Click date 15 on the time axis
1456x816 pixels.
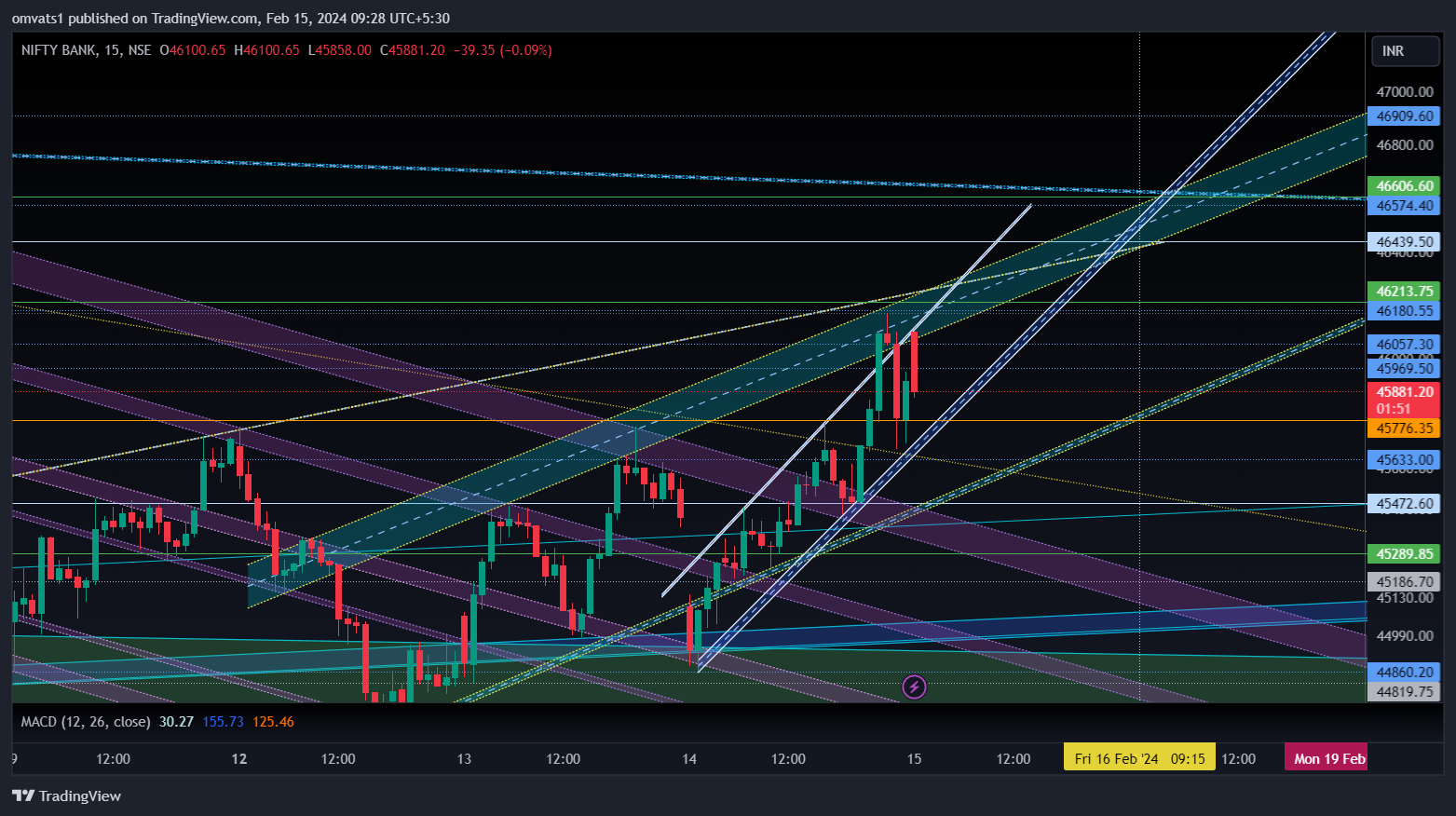914,759
